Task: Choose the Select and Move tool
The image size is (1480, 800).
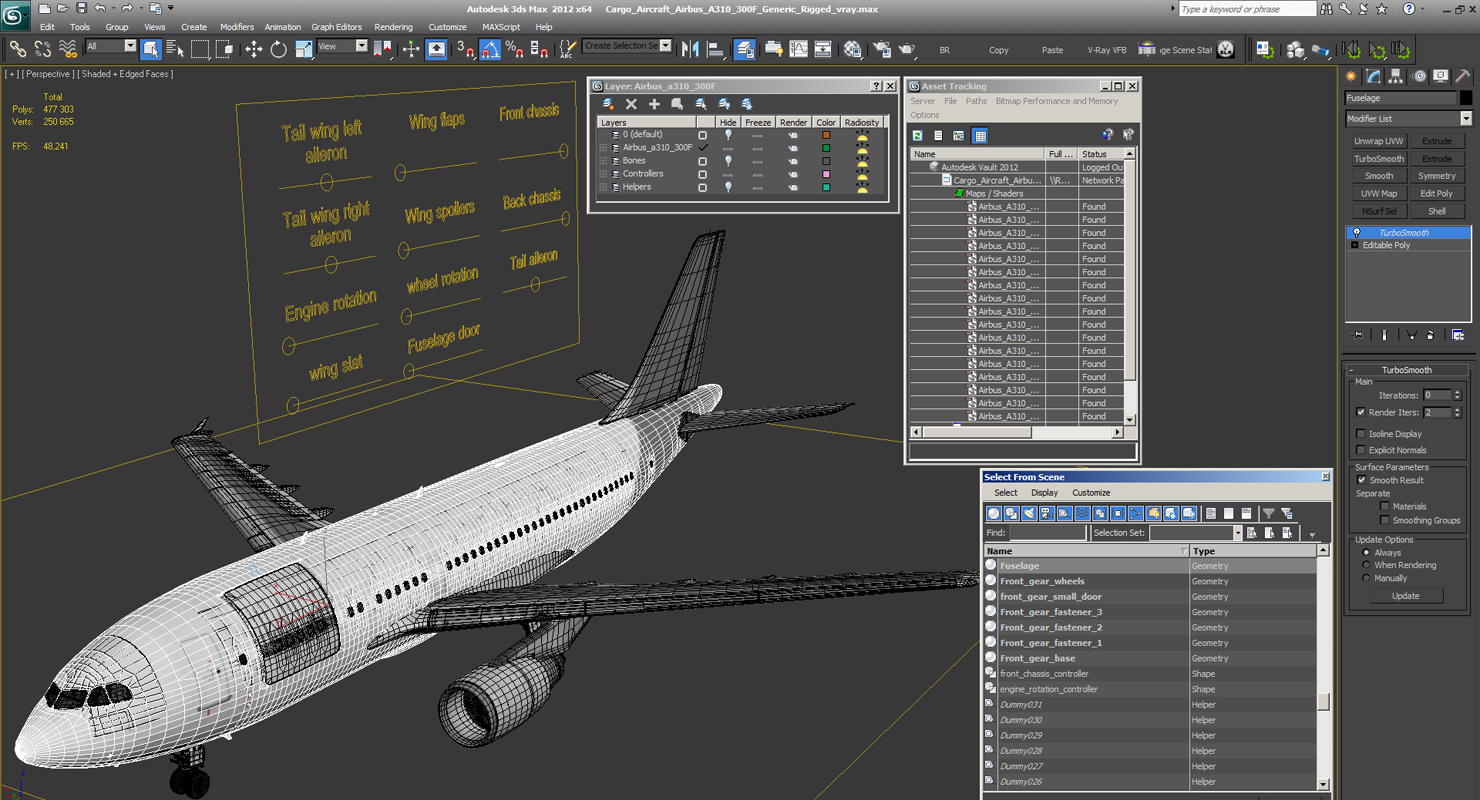Action: [x=254, y=48]
